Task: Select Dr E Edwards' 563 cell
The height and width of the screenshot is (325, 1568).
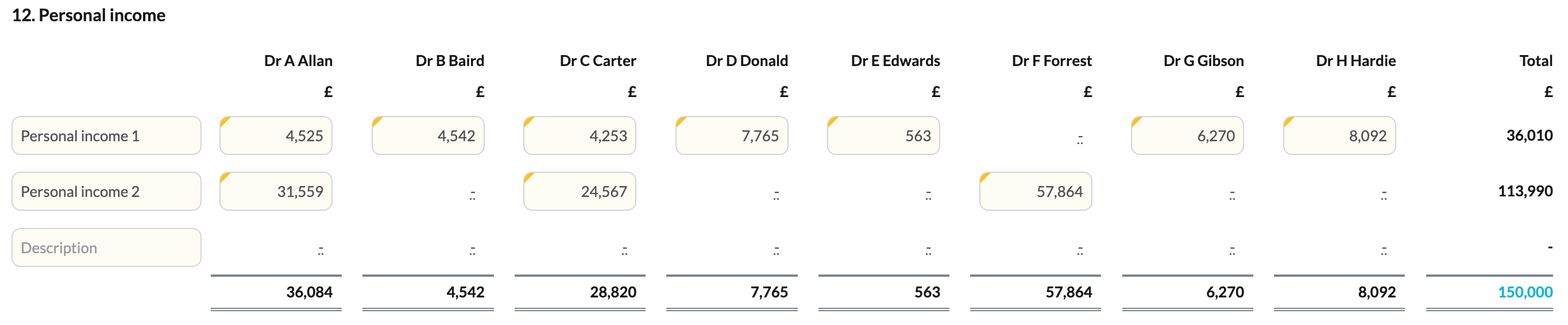Action: (883, 136)
